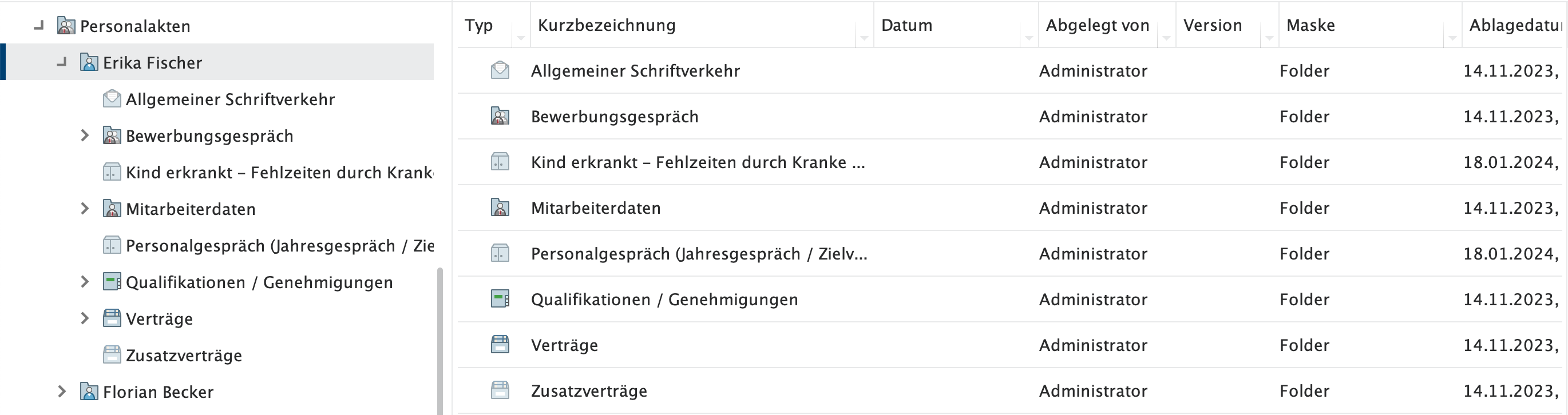The image size is (1568, 415).
Task: Select Kind erkrankt entry in the tree
Action: tap(279, 173)
